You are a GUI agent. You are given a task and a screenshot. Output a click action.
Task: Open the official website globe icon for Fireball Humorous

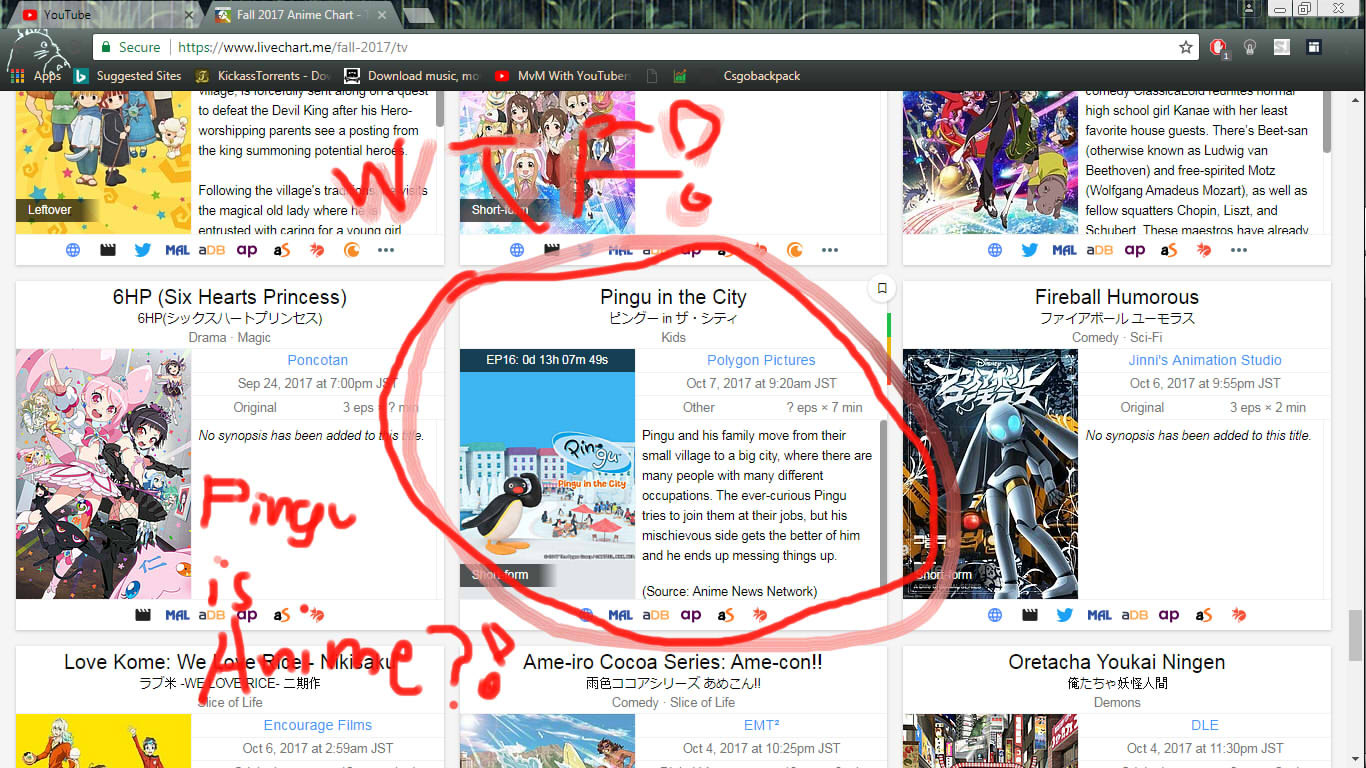click(995, 615)
